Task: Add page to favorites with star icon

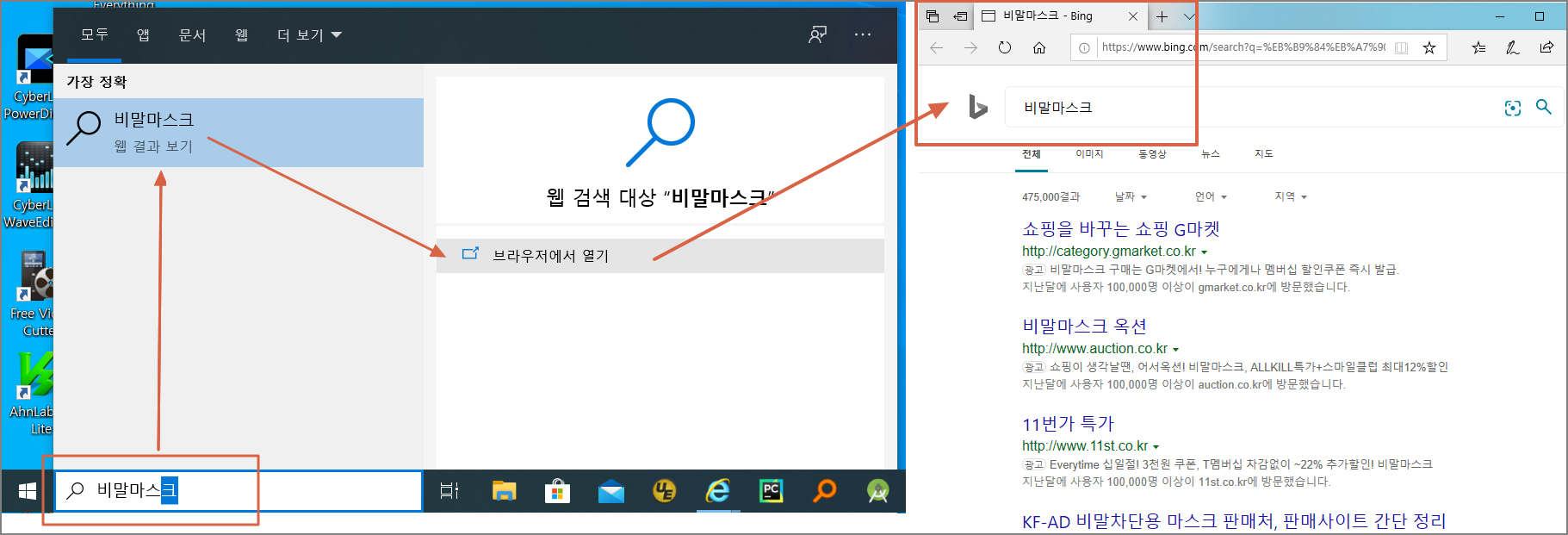Action: (x=1429, y=47)
